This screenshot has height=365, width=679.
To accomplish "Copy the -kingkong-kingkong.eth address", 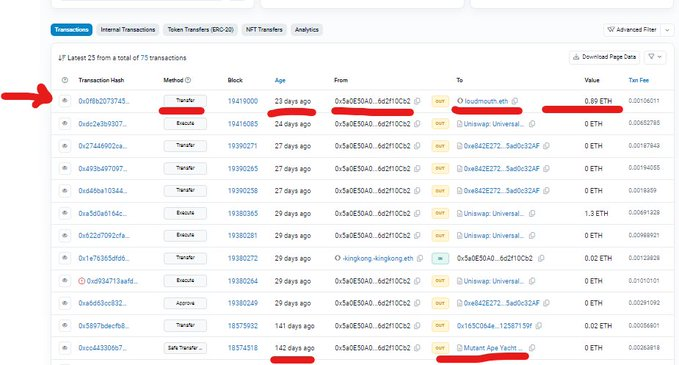I will 420,258.
